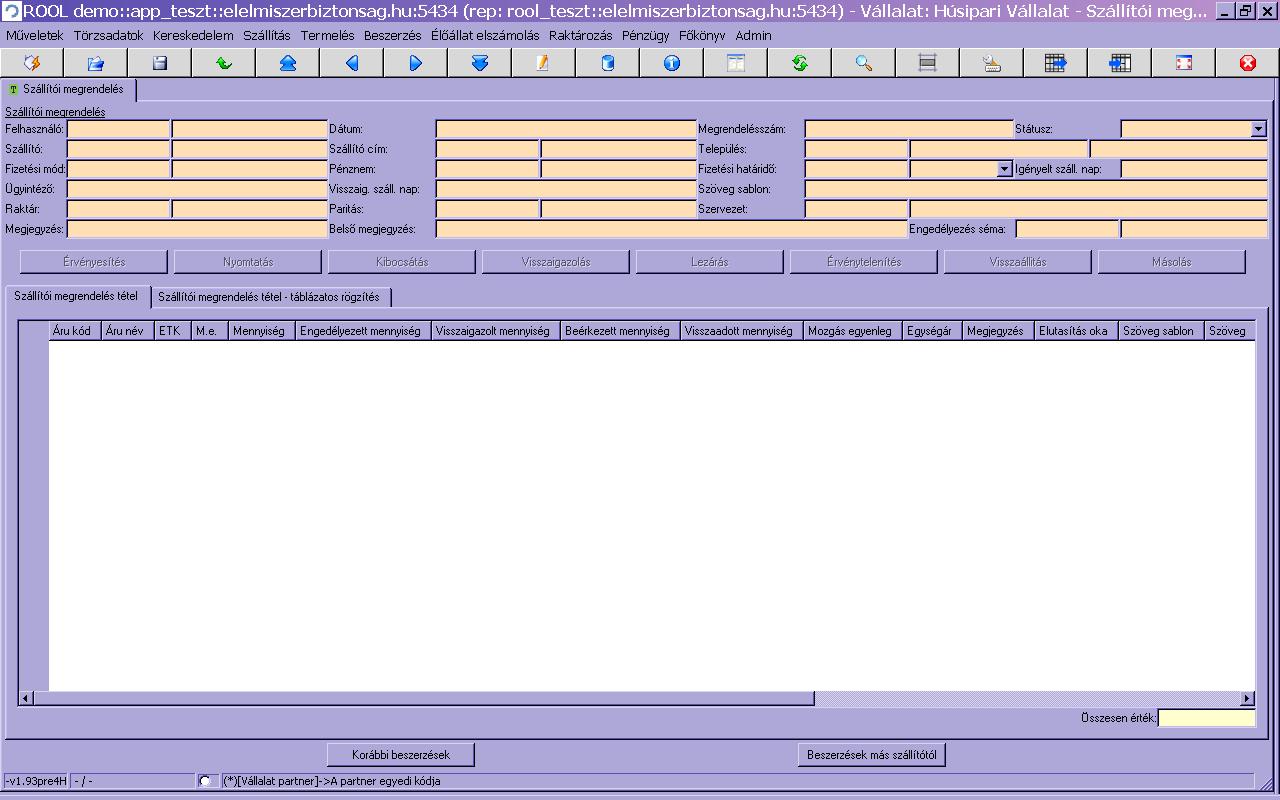
Task: Click the open folder toolbar icon
Action: [x=95, y=63]
